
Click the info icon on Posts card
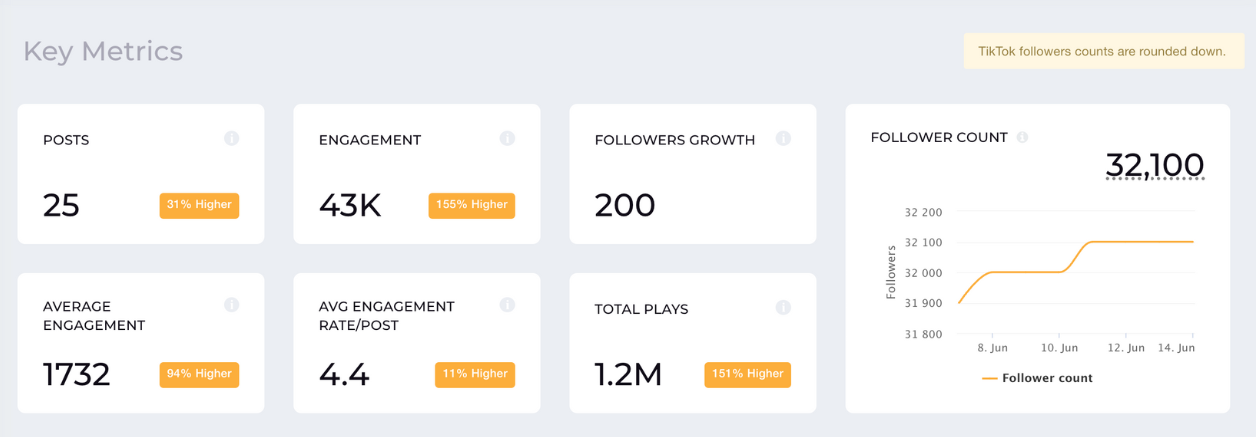point(231,138)
